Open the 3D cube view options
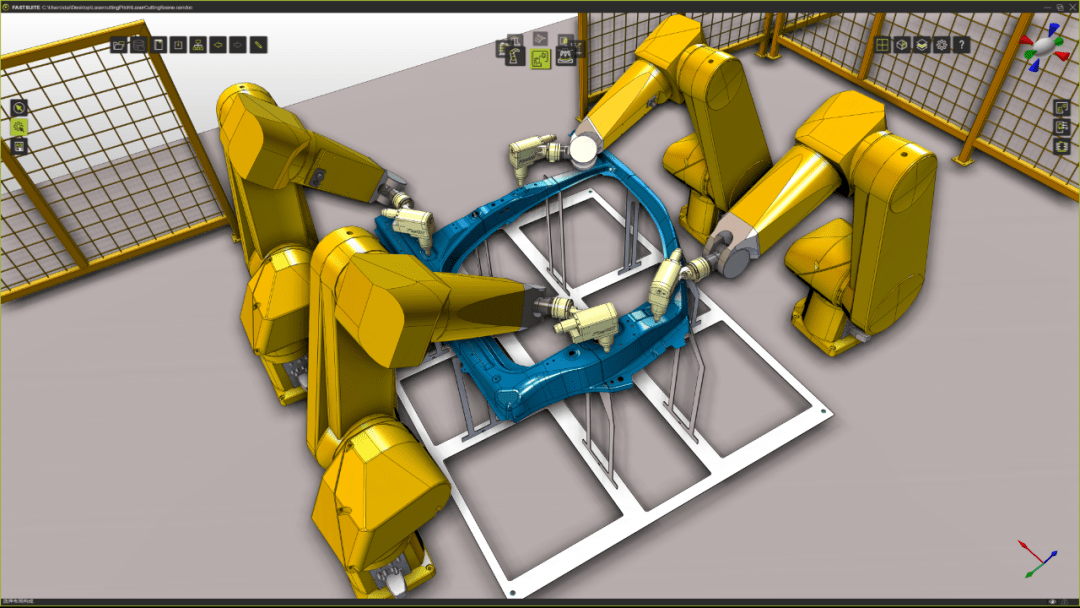This screenshot has width=1080, height=608. 902,45
